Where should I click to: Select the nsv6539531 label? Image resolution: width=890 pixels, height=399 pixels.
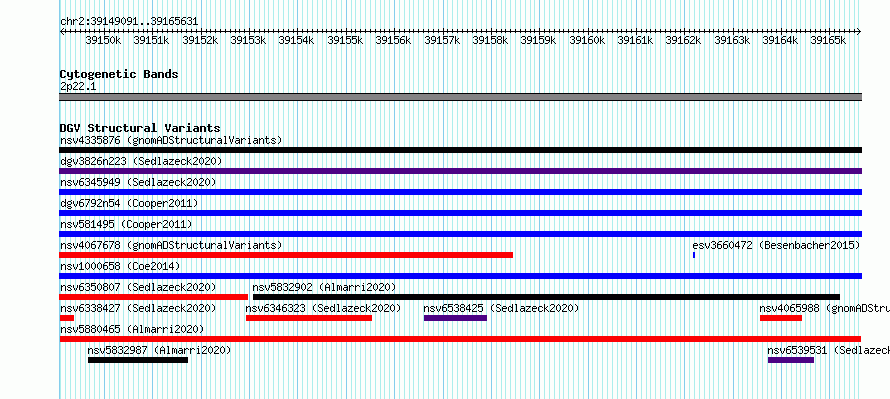pyautogui.click(x=829, y=350)
